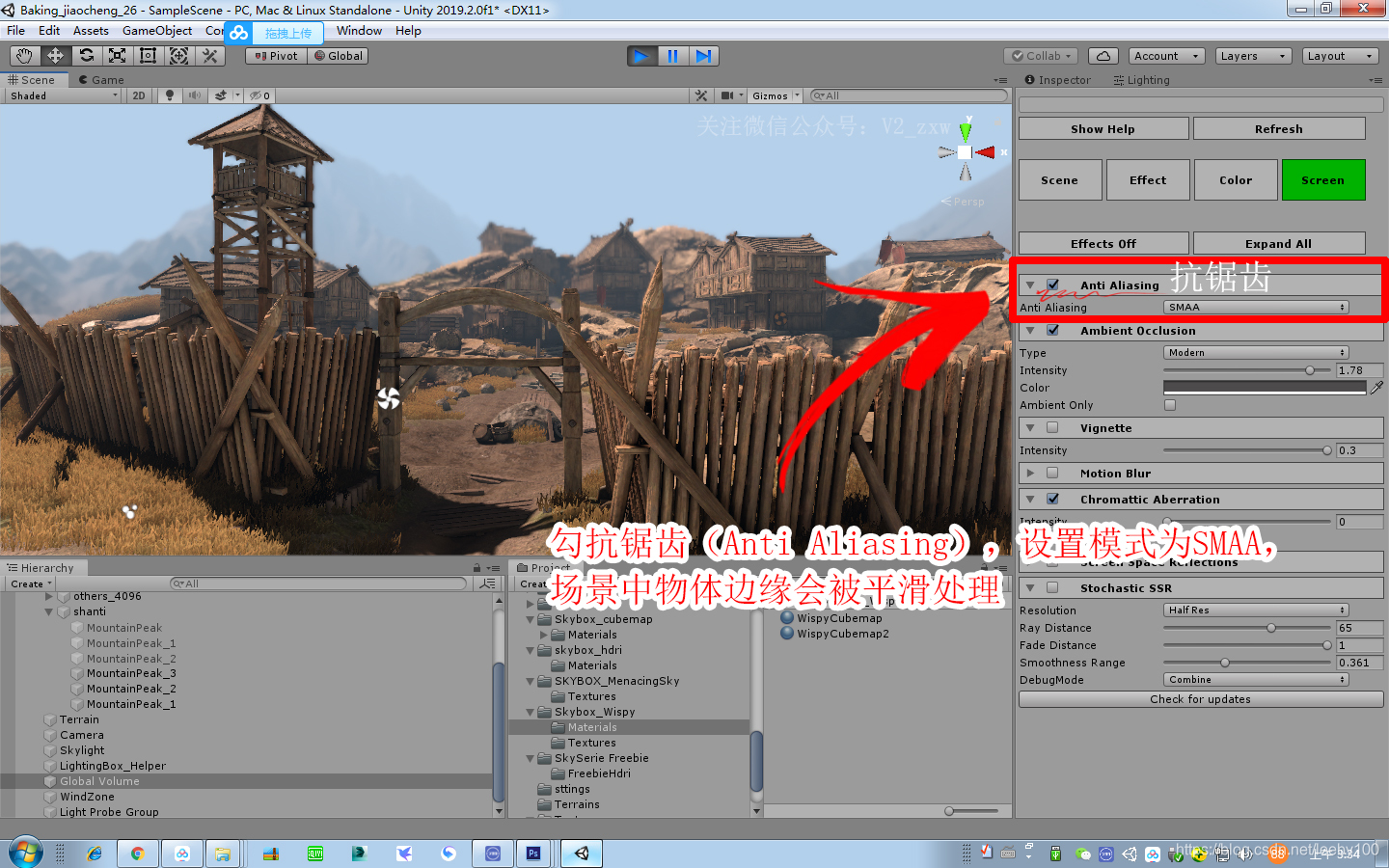
Task: Click the Unity icon in the taskbar
Action: [x=582, y=854]
